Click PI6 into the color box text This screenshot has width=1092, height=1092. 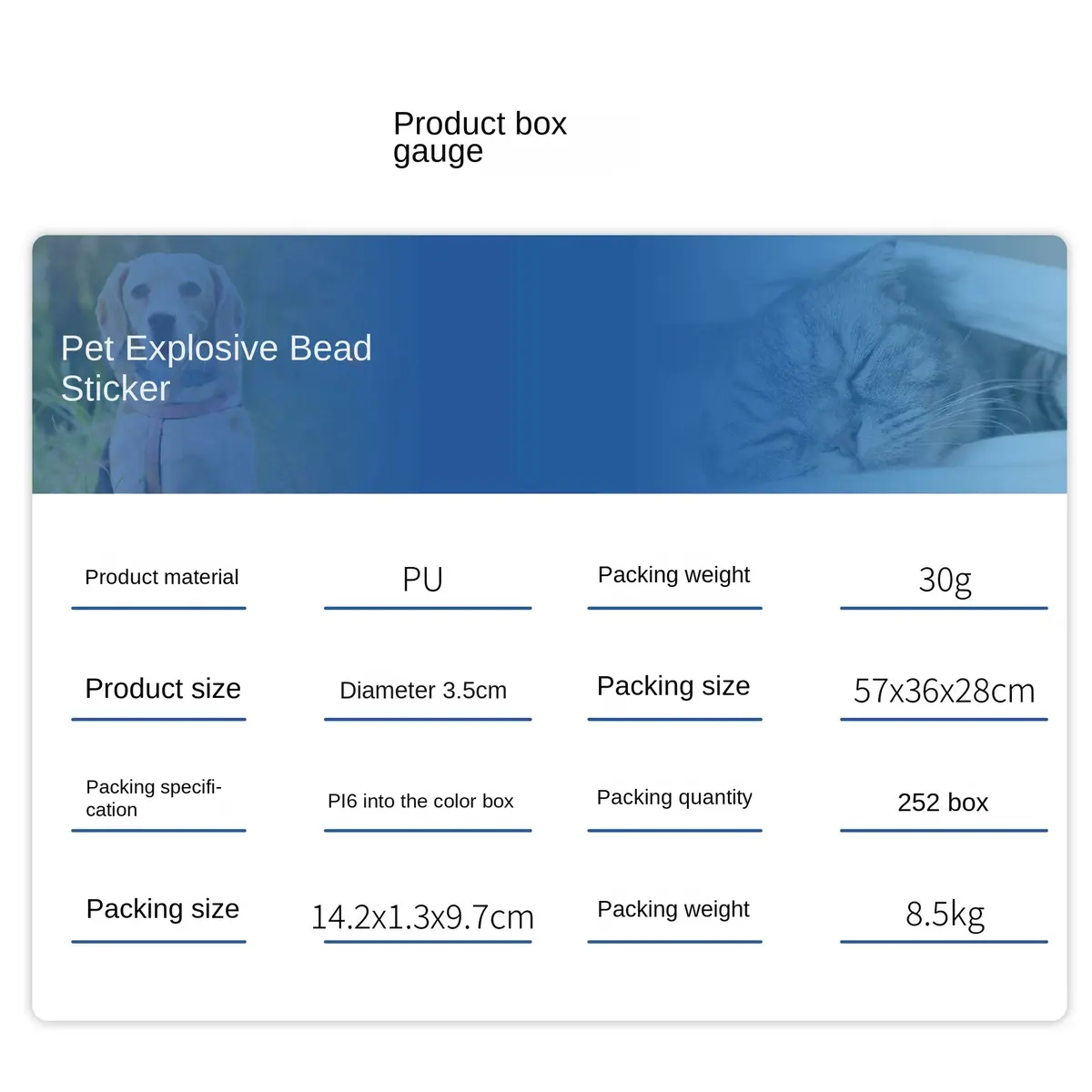(x=420, y=802)
